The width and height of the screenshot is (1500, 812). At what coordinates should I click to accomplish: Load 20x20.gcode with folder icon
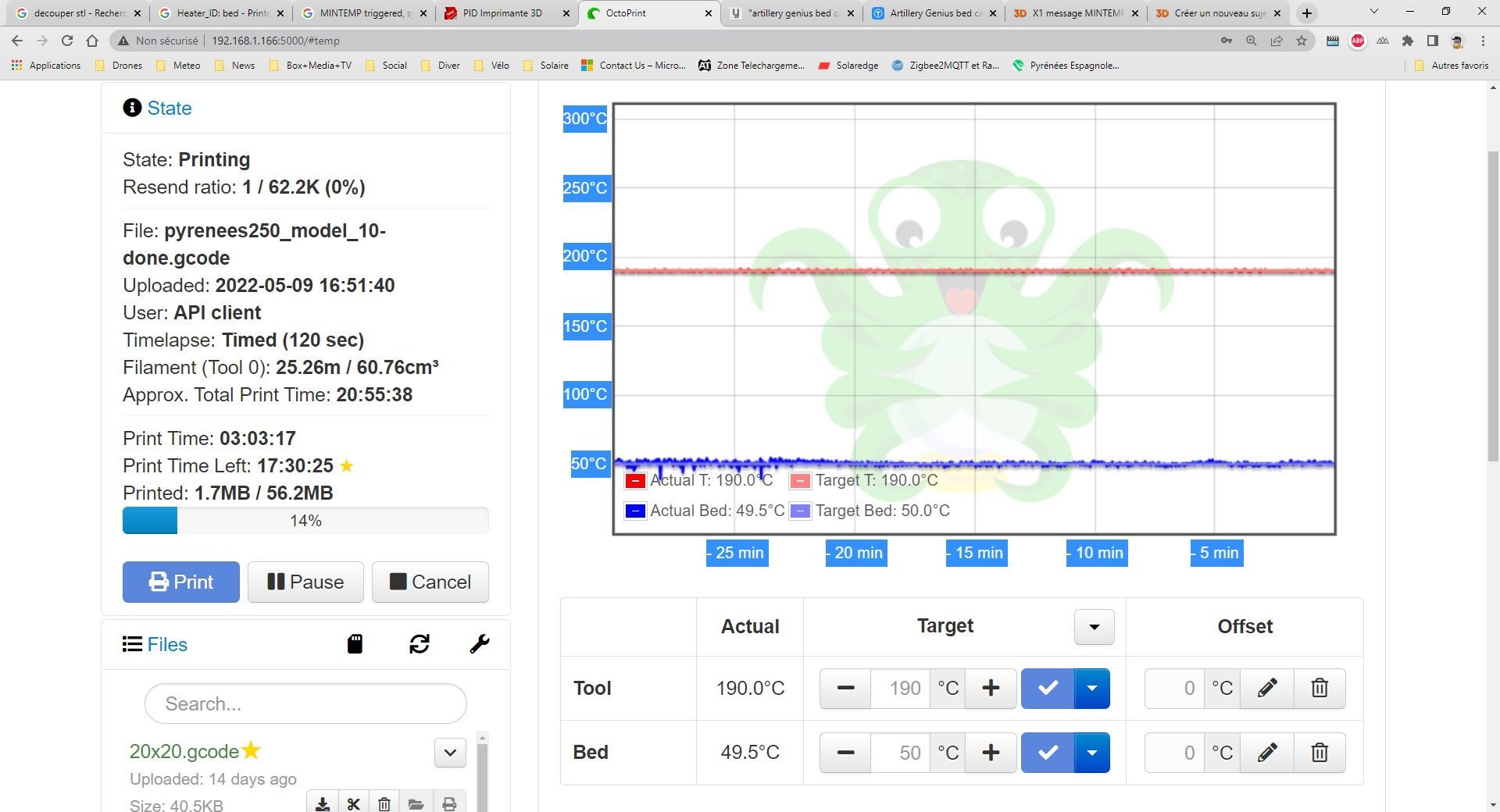click(416, 803)
